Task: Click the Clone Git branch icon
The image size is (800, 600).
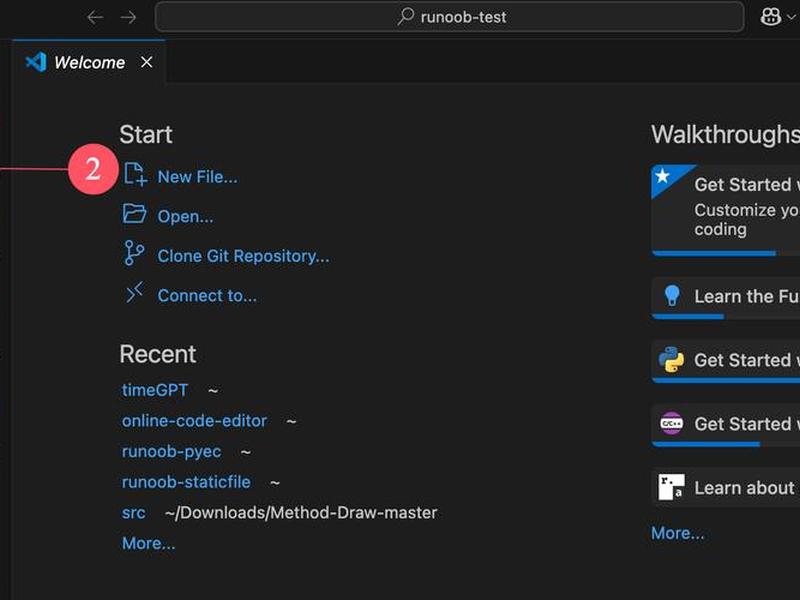Action: [134, 253]
